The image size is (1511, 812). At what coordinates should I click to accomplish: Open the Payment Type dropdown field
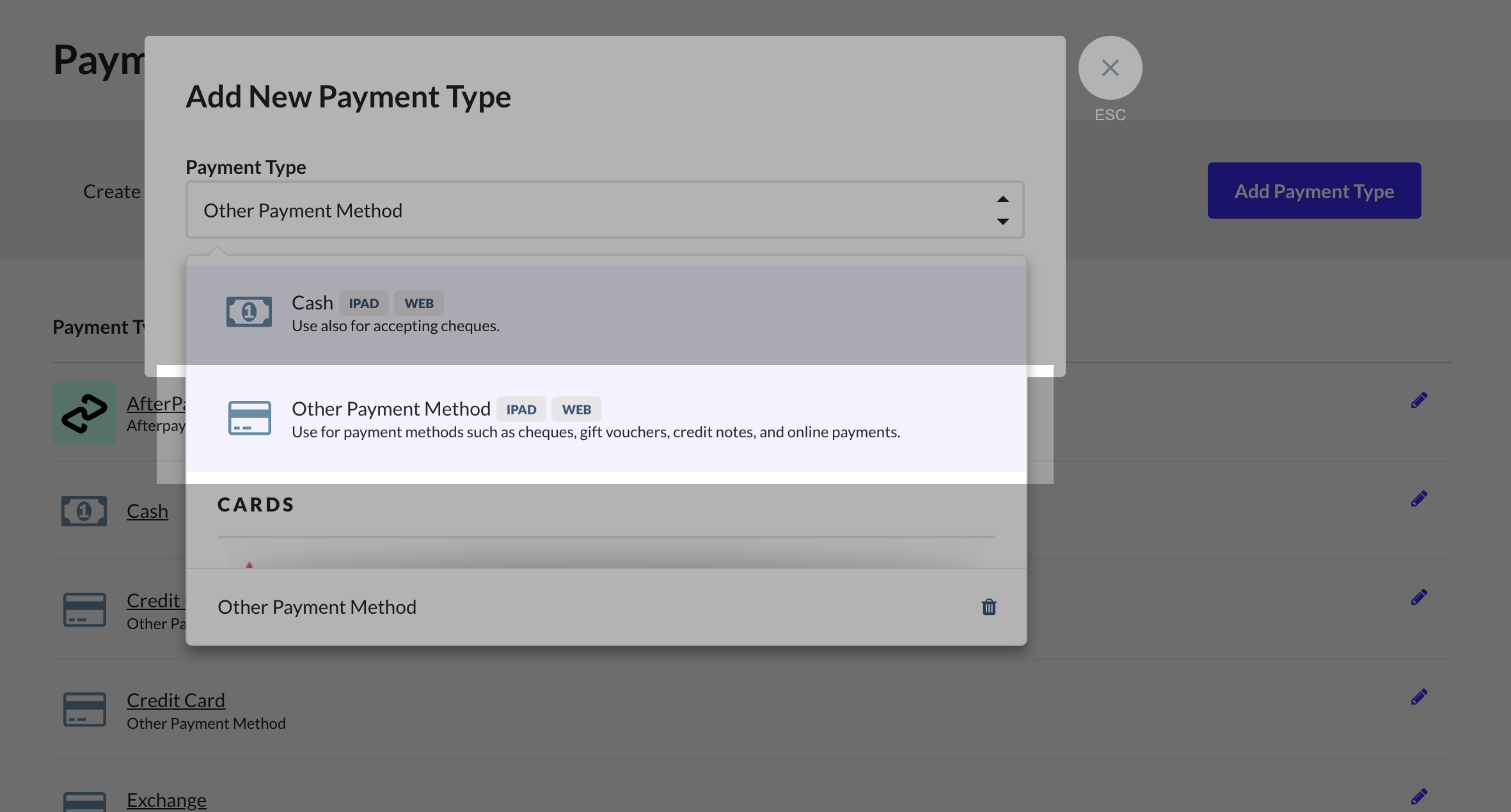pos(576,210)
